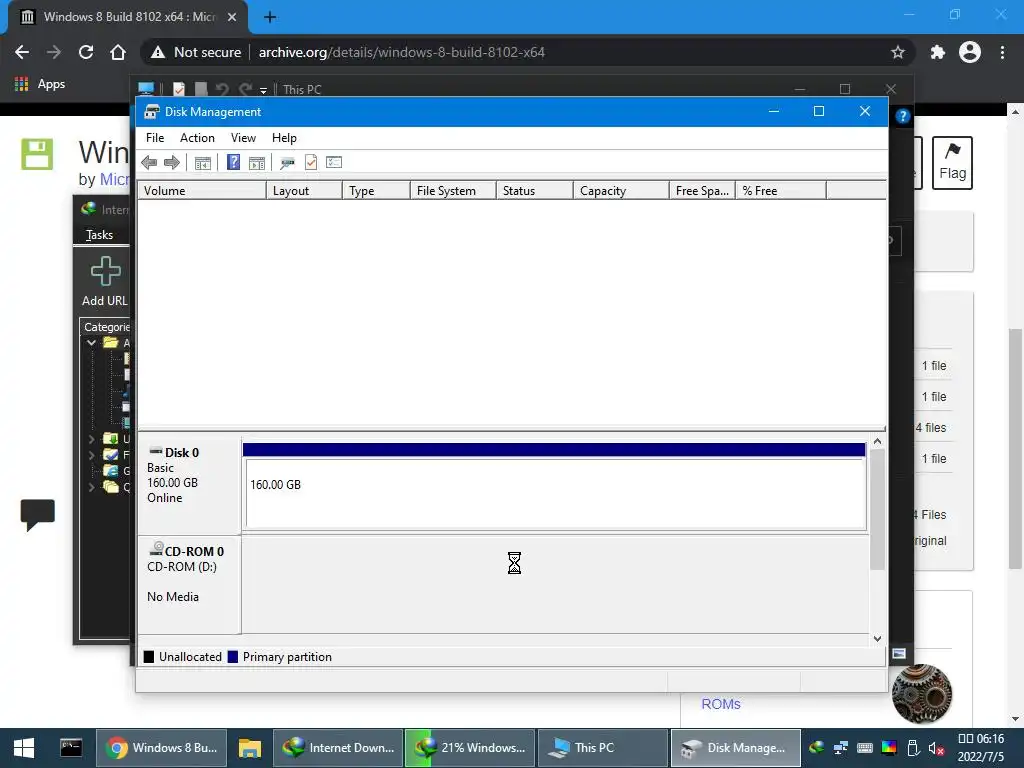
Task: Click the Unallocated black legend swatch
Action: 149,657
